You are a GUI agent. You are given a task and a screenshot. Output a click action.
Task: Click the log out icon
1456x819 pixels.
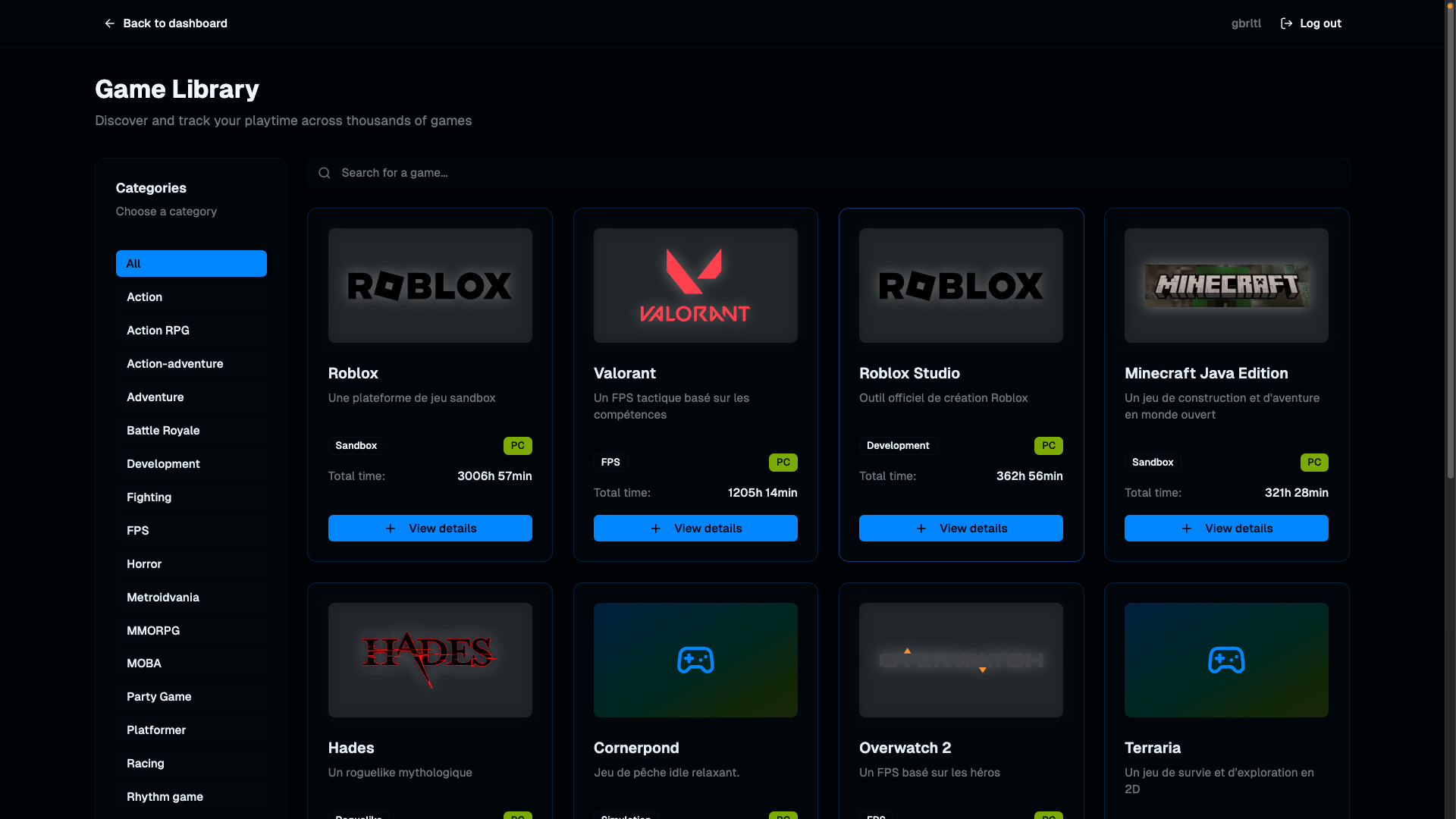coord(1286,23)
